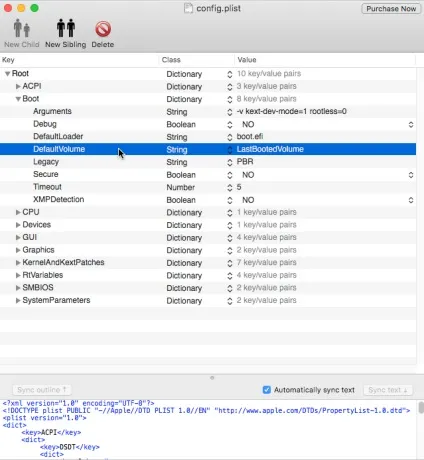Click the split pane divider handle dot
This screenshot has height=460, width=424.
coord(212,378)
